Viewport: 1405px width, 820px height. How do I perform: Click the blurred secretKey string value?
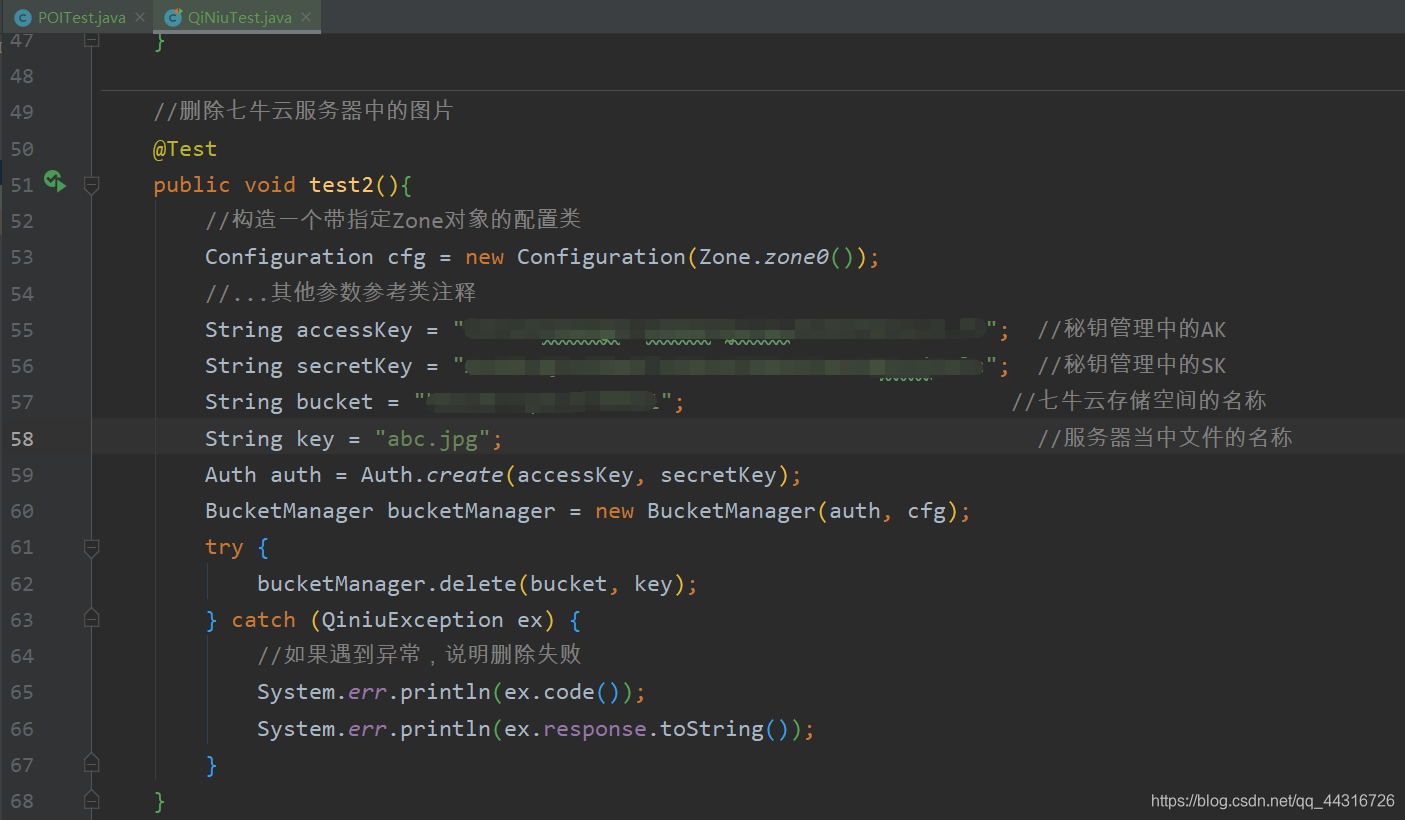click(725, 366)
